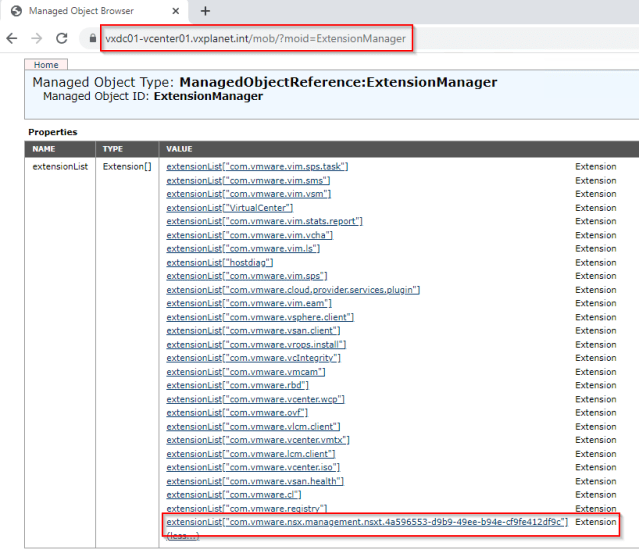The width and height of the screenshot is (639, 557).
Task: Click the ManagedObjectReference:ExtensionManager type heading
Action: coord(338,82)
